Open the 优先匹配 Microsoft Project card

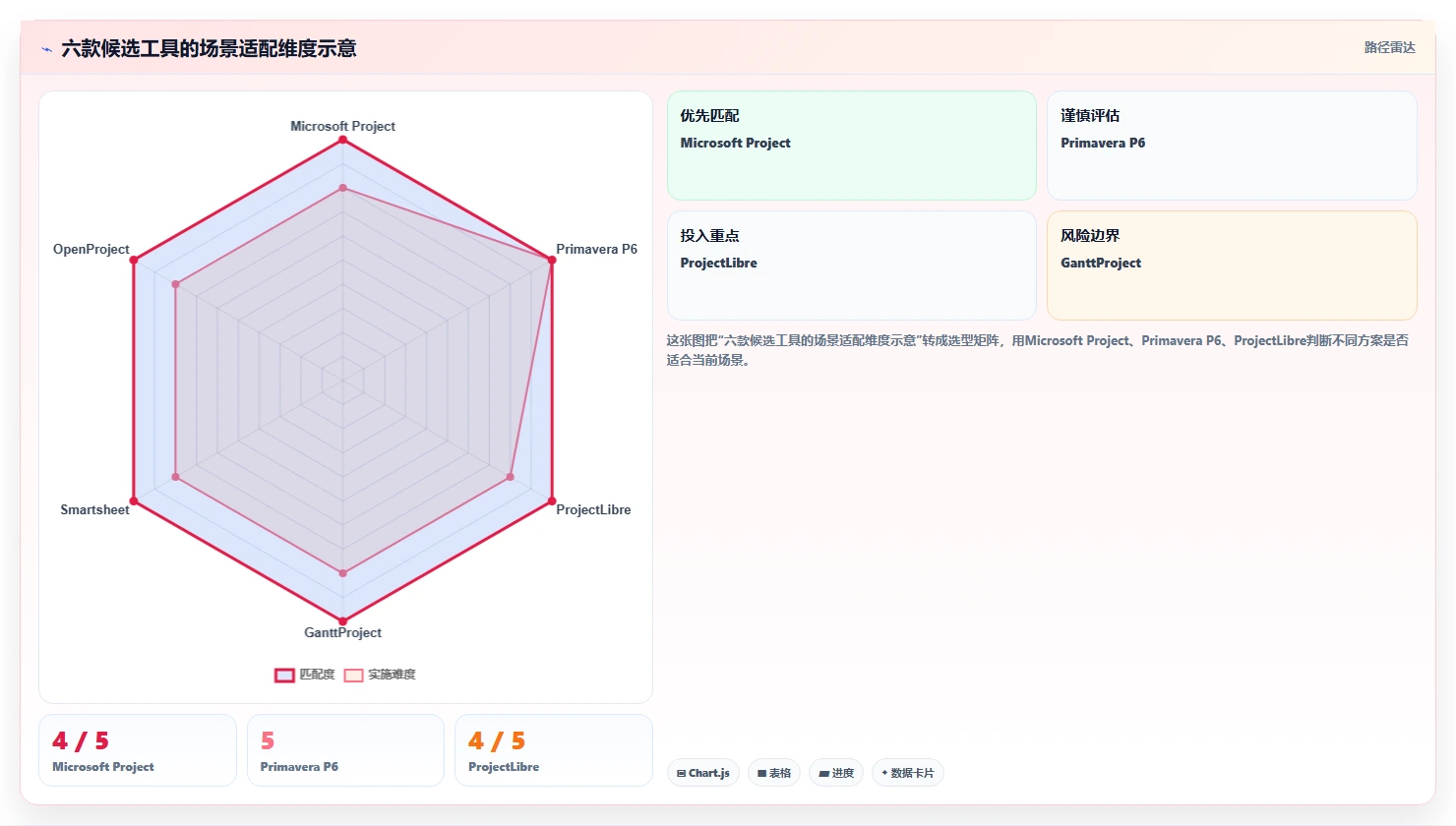point(852,146)
